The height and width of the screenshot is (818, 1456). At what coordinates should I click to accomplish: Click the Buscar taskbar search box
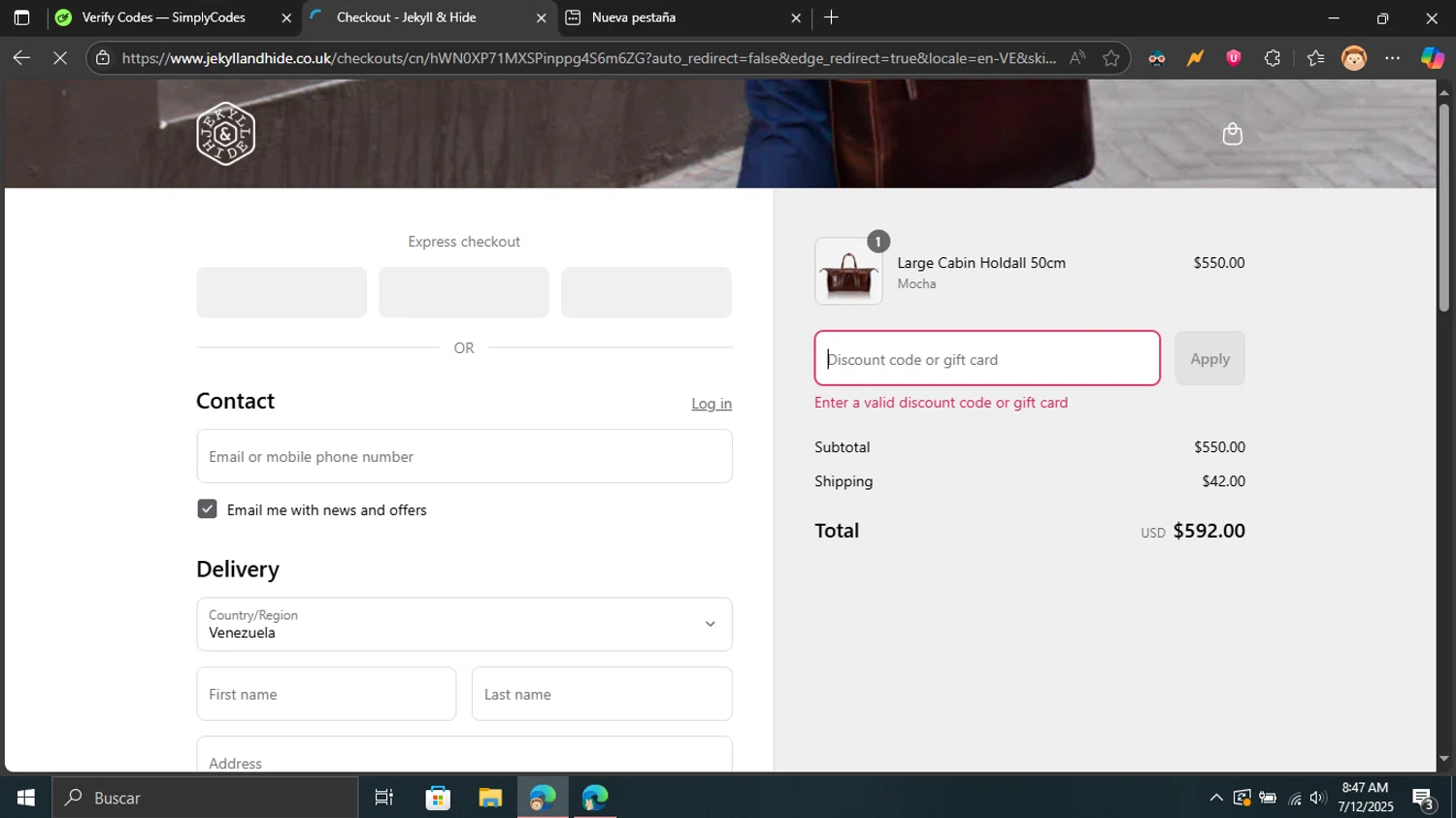(205, 798)
